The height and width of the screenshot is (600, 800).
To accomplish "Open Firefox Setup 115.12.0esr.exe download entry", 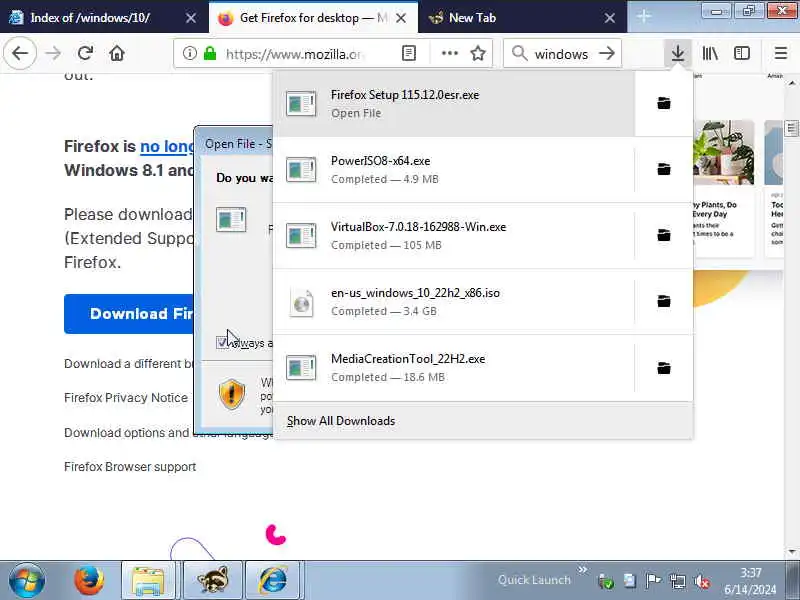I will (455, 104).
